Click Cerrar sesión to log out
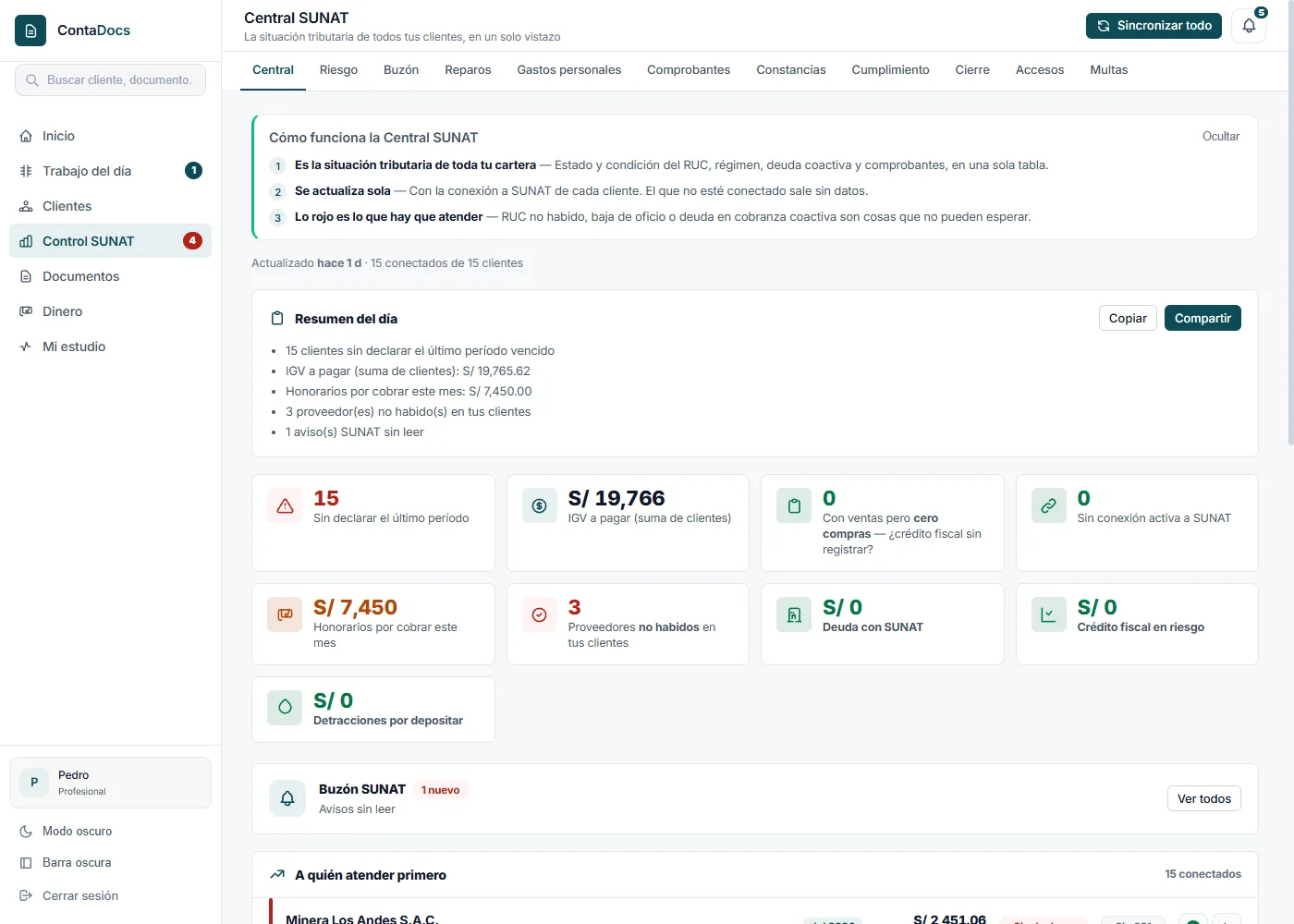1294x924 pixels. point(110,896)
